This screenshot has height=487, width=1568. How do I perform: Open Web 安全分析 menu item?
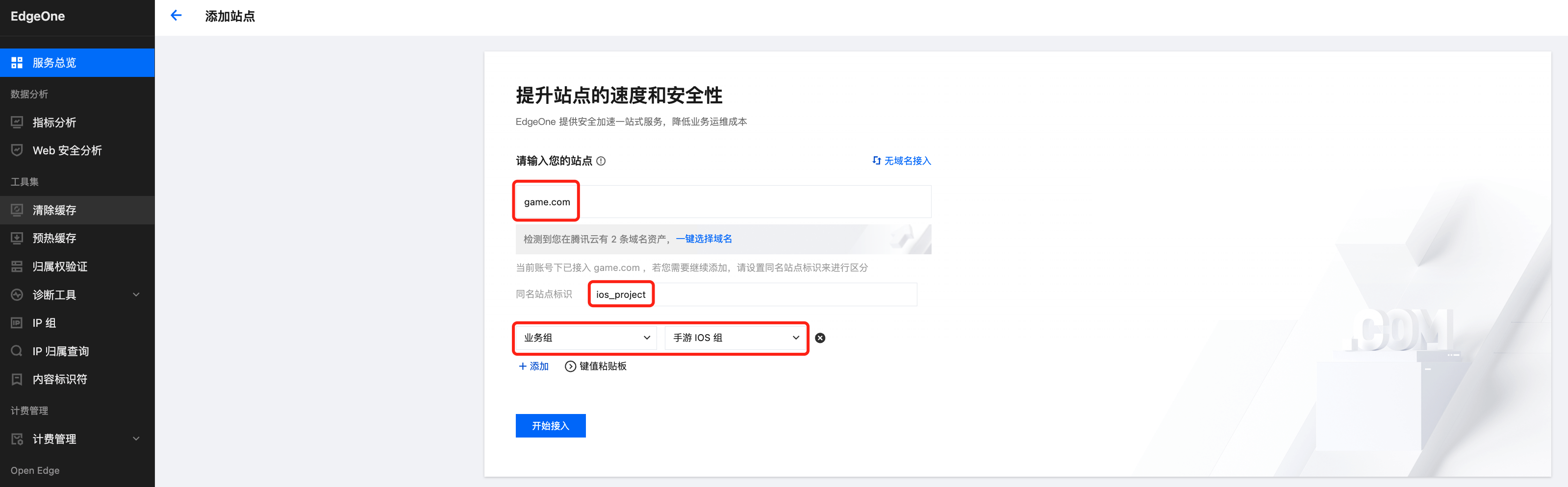(77, 150)
